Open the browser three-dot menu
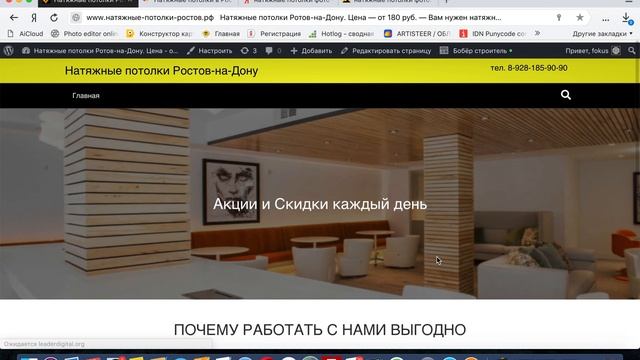Viewport: 640px width, 360px height. click(x=606, y=19)
